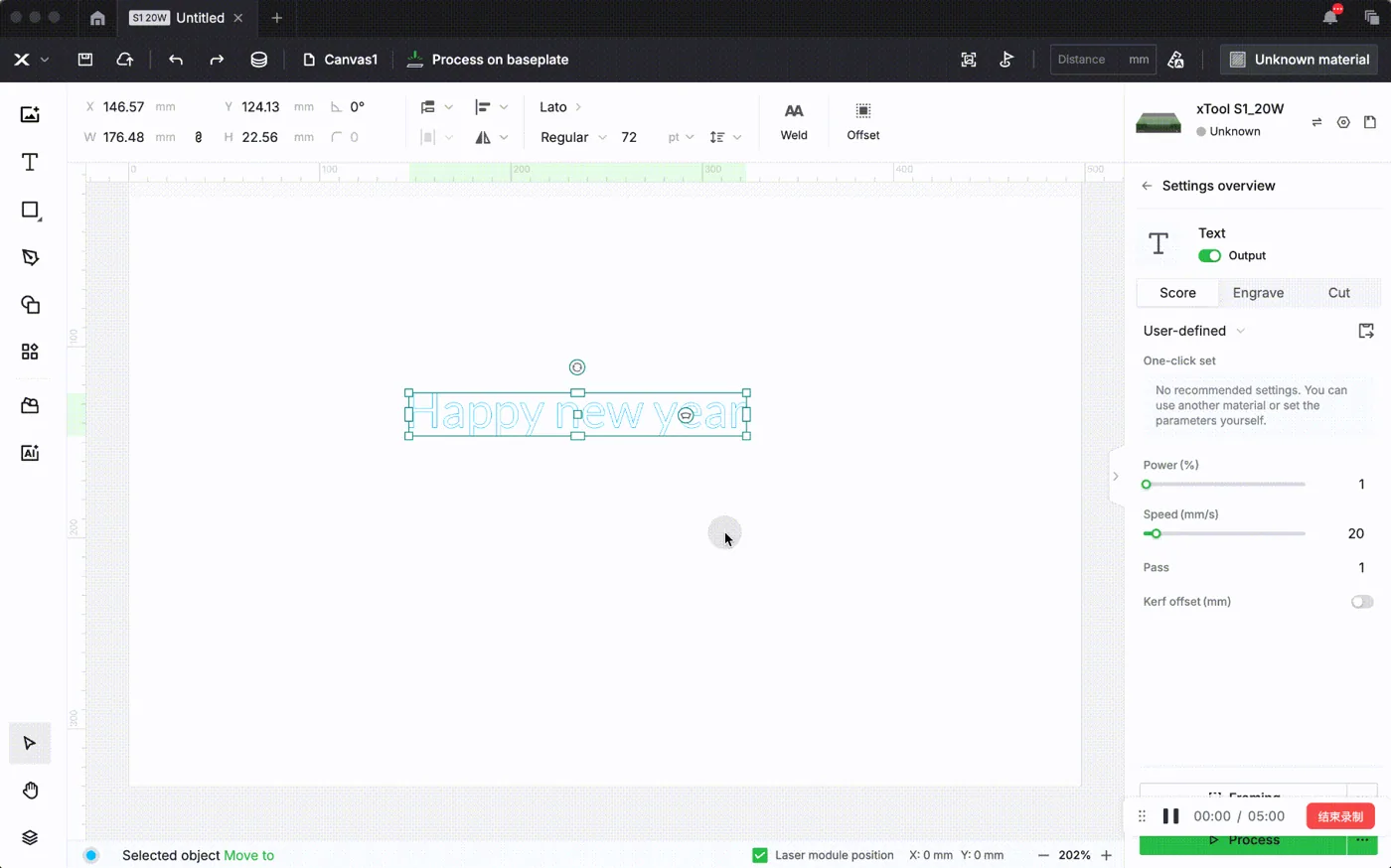The height and width of the screenshot is (868, 1391).
Task: Activate the Select arrow tool
Action: click(x=30, y=744)
